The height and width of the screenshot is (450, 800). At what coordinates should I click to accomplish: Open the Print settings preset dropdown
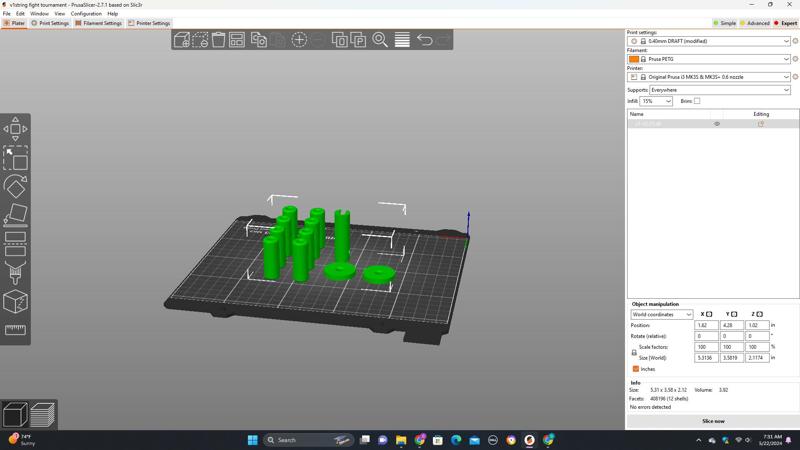pyautogui.click(x=709, y=41)
